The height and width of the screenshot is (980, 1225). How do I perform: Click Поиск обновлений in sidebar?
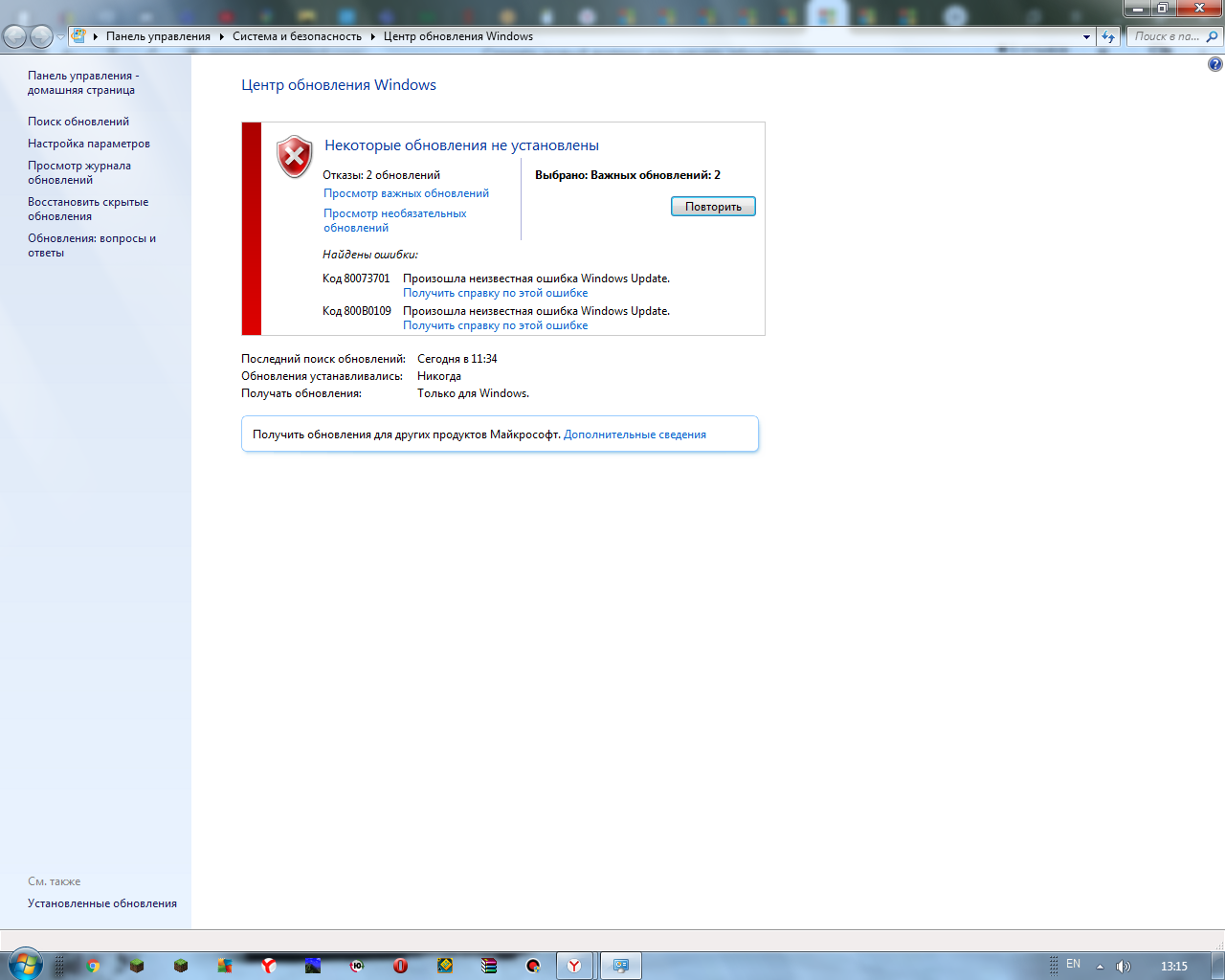(78, 122)
